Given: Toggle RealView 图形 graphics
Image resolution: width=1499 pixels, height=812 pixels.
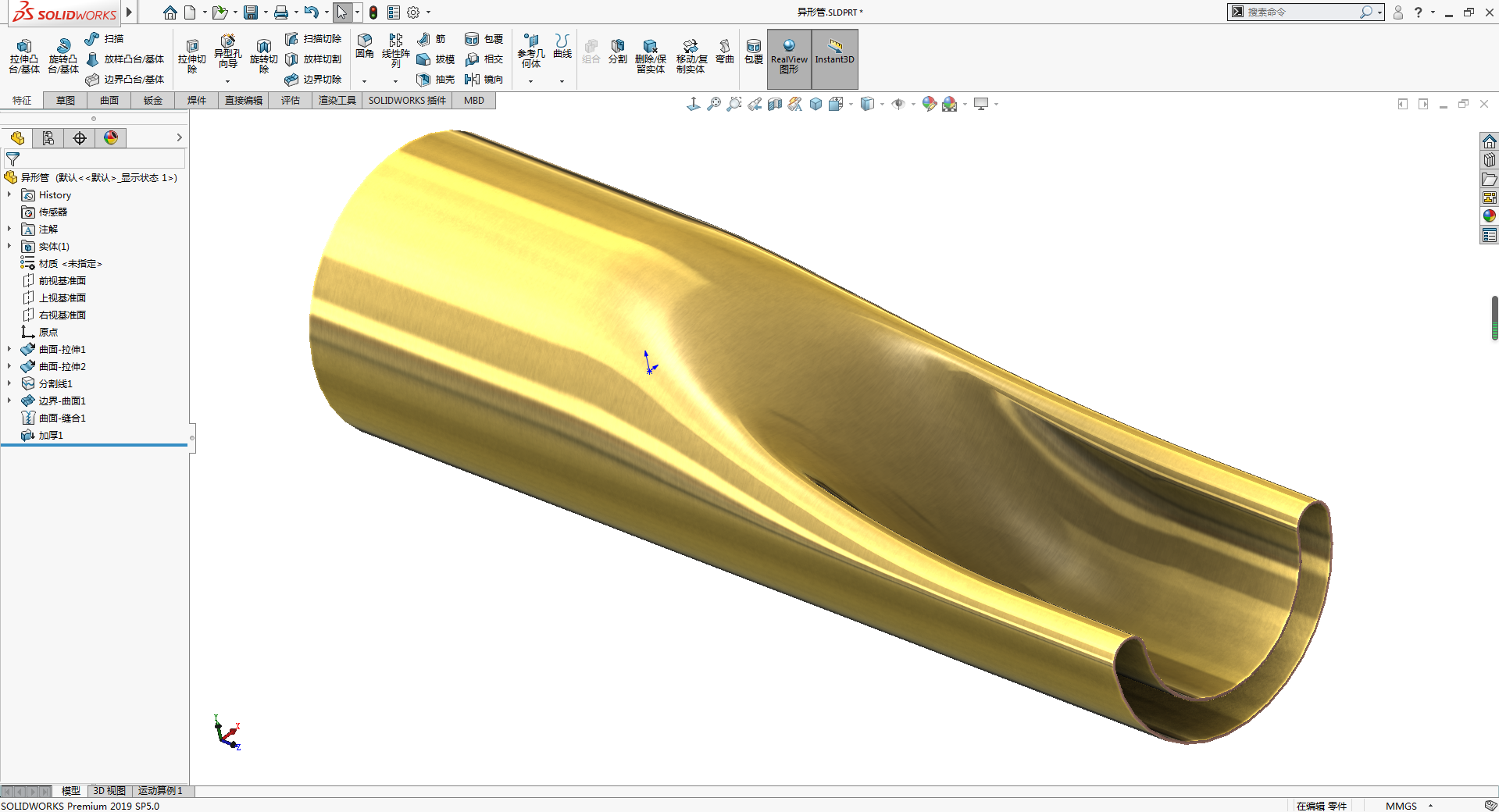Looking at the screenshot, I should click(789, 59).
